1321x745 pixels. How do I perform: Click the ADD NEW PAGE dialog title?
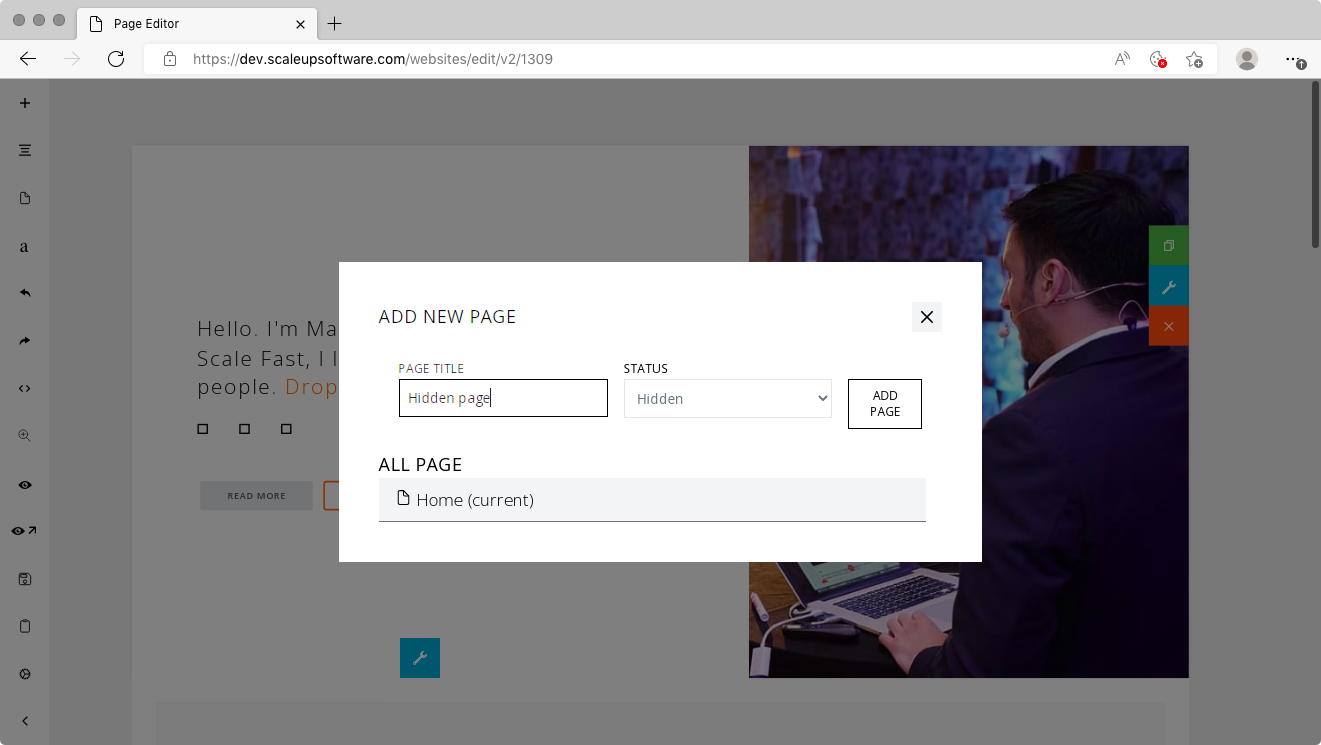[x=447, y=317]
